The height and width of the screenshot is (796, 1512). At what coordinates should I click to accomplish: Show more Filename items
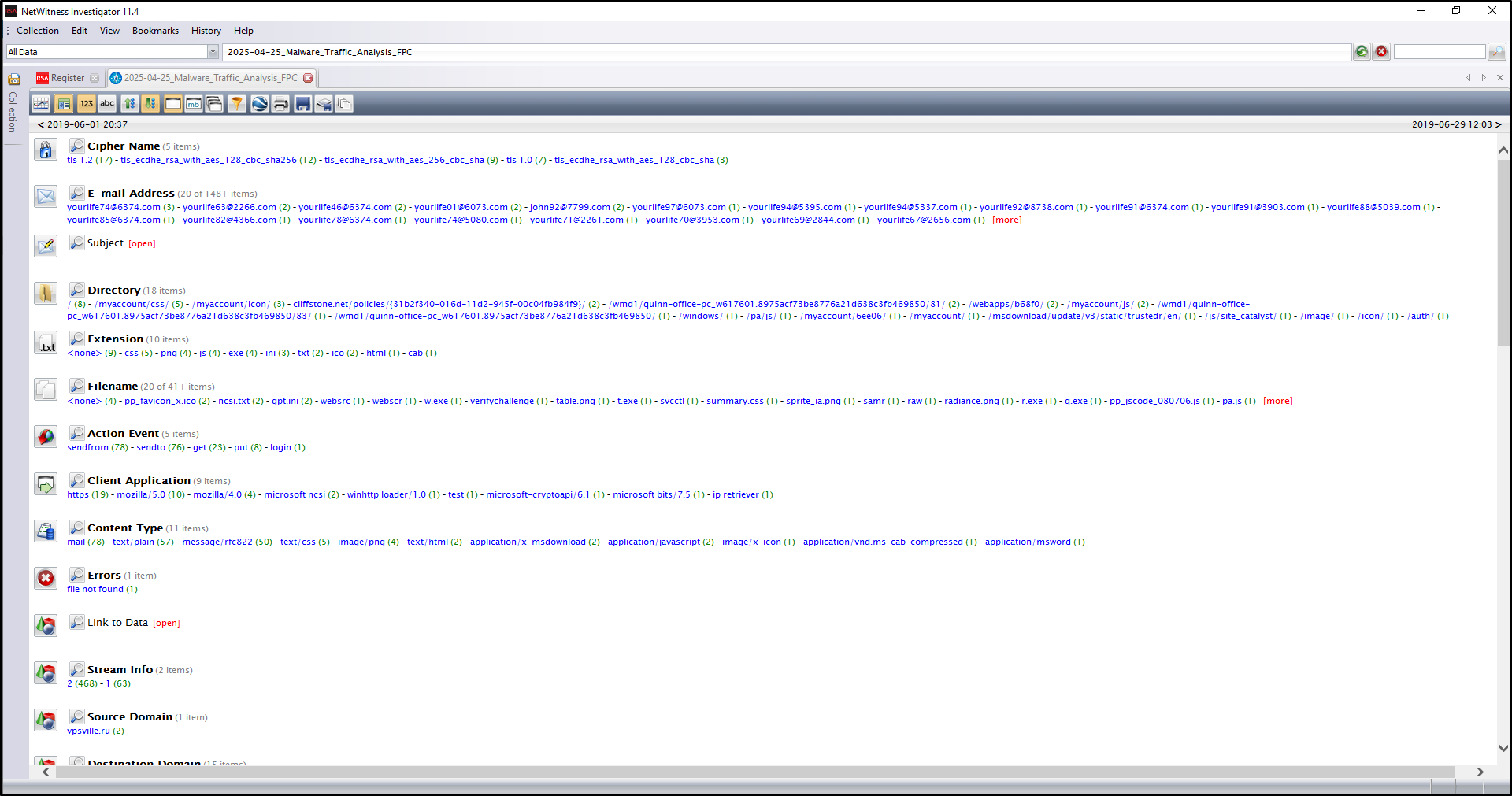click(x=1278, y=402)
